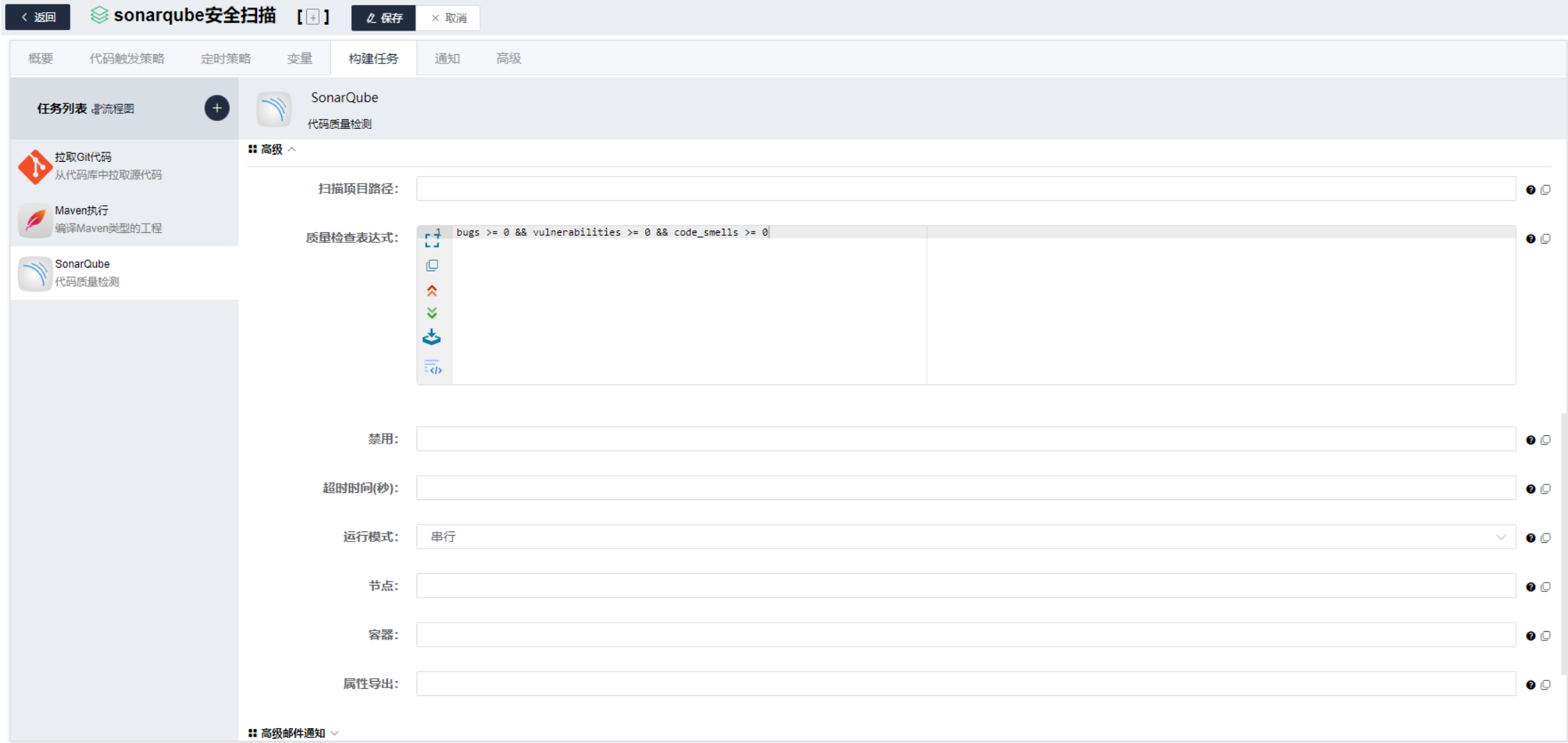Image resolution: width=1568 pixels, height=743 pixels.
Task: Select the Maven执行 task icon
Action: tap(34, 219)
